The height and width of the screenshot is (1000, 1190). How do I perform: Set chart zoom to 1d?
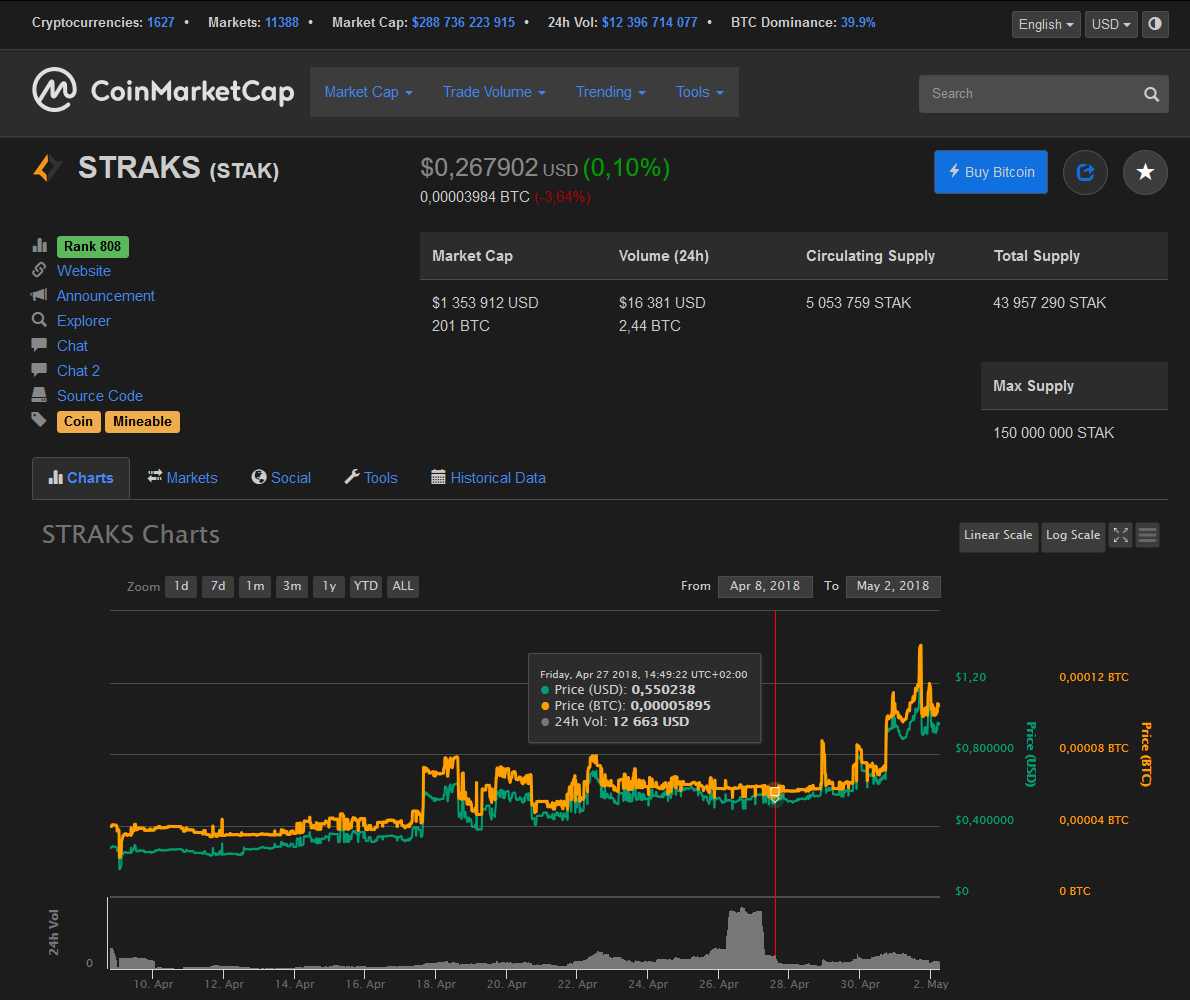181,586
